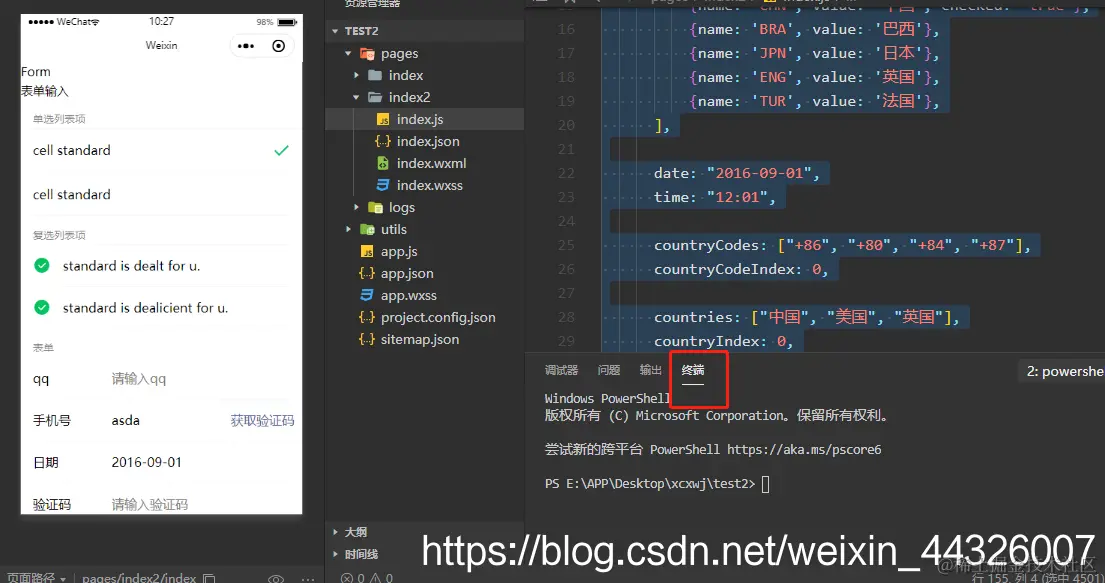
Task: Click the index.json braces icon
Action: pyautogui.click(x=383, y=142)
